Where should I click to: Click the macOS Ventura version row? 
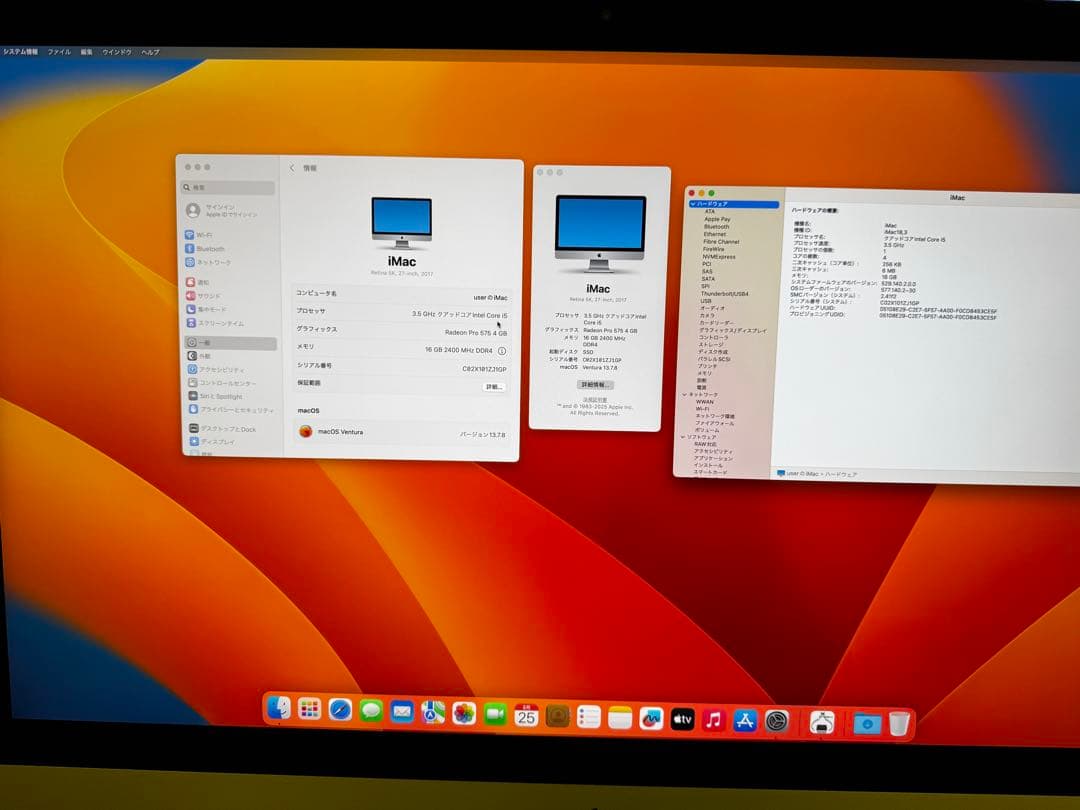click(404, 433)
